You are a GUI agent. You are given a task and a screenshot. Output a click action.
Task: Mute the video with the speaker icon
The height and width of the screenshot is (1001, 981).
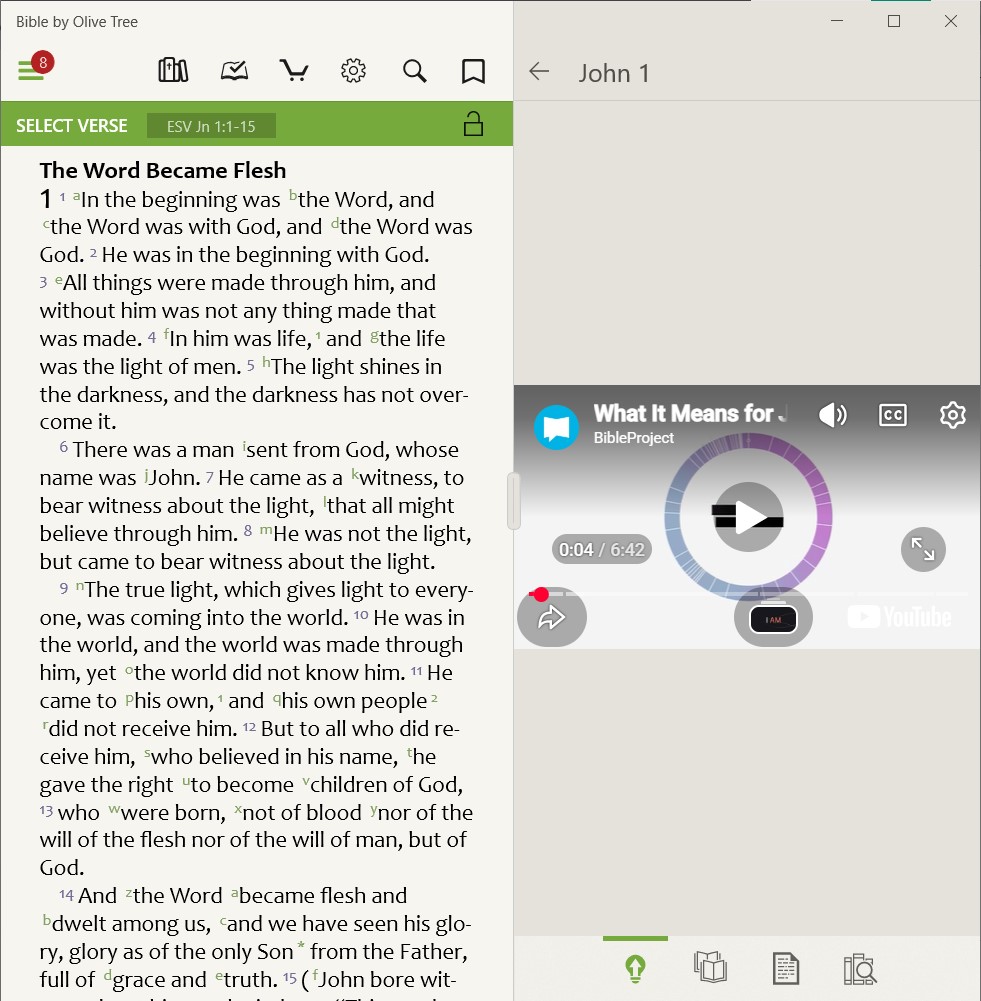pos(832,415)
